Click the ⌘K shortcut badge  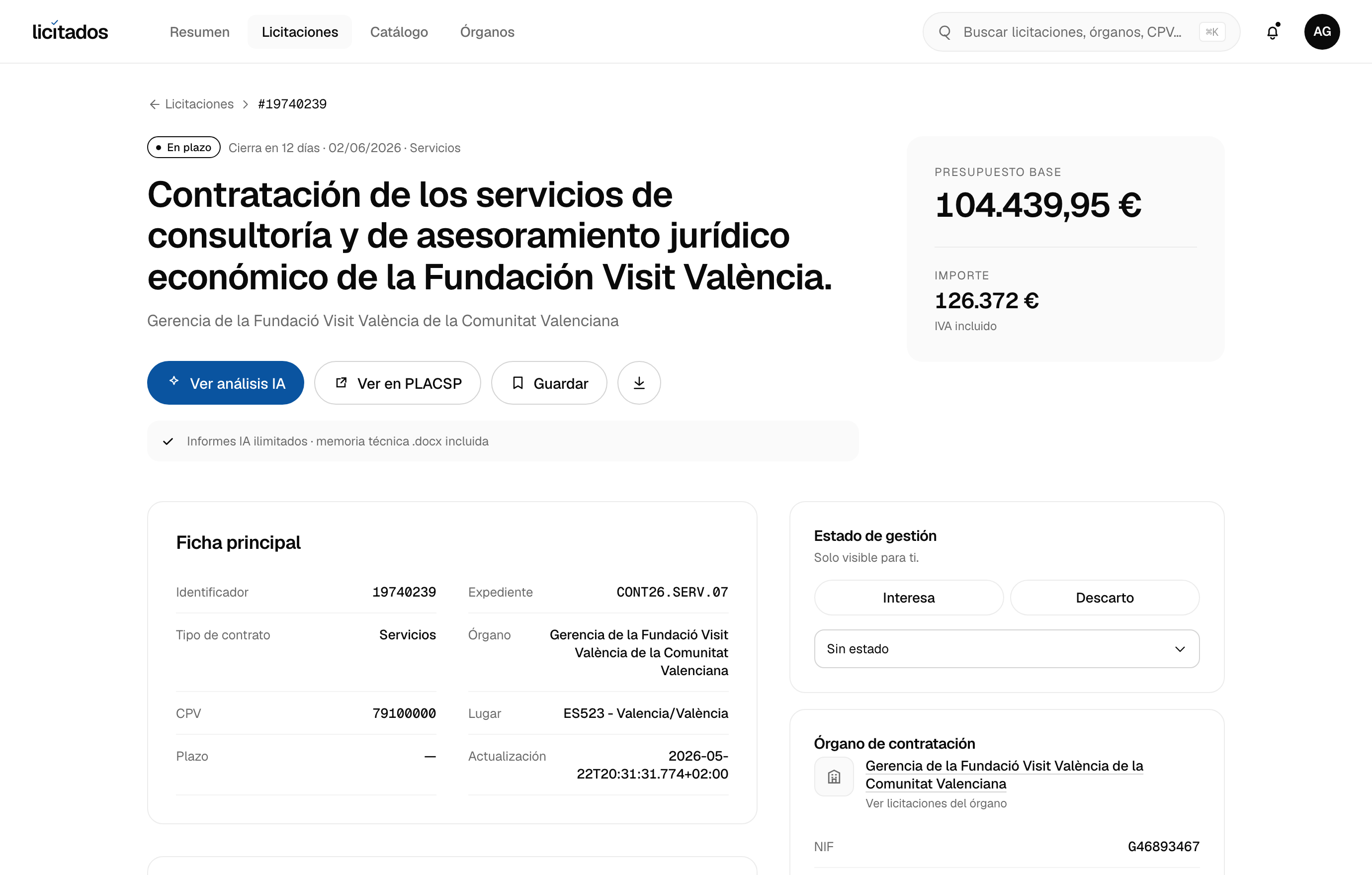(x=1212, y=32)
